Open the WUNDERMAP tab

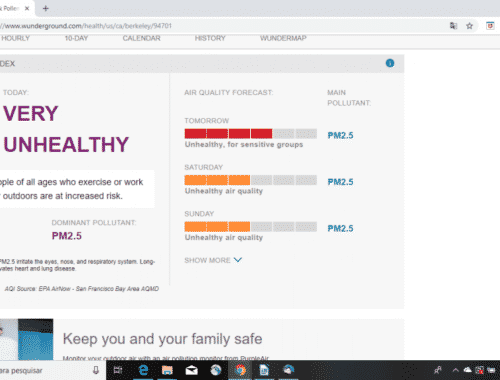pos(283,38)
